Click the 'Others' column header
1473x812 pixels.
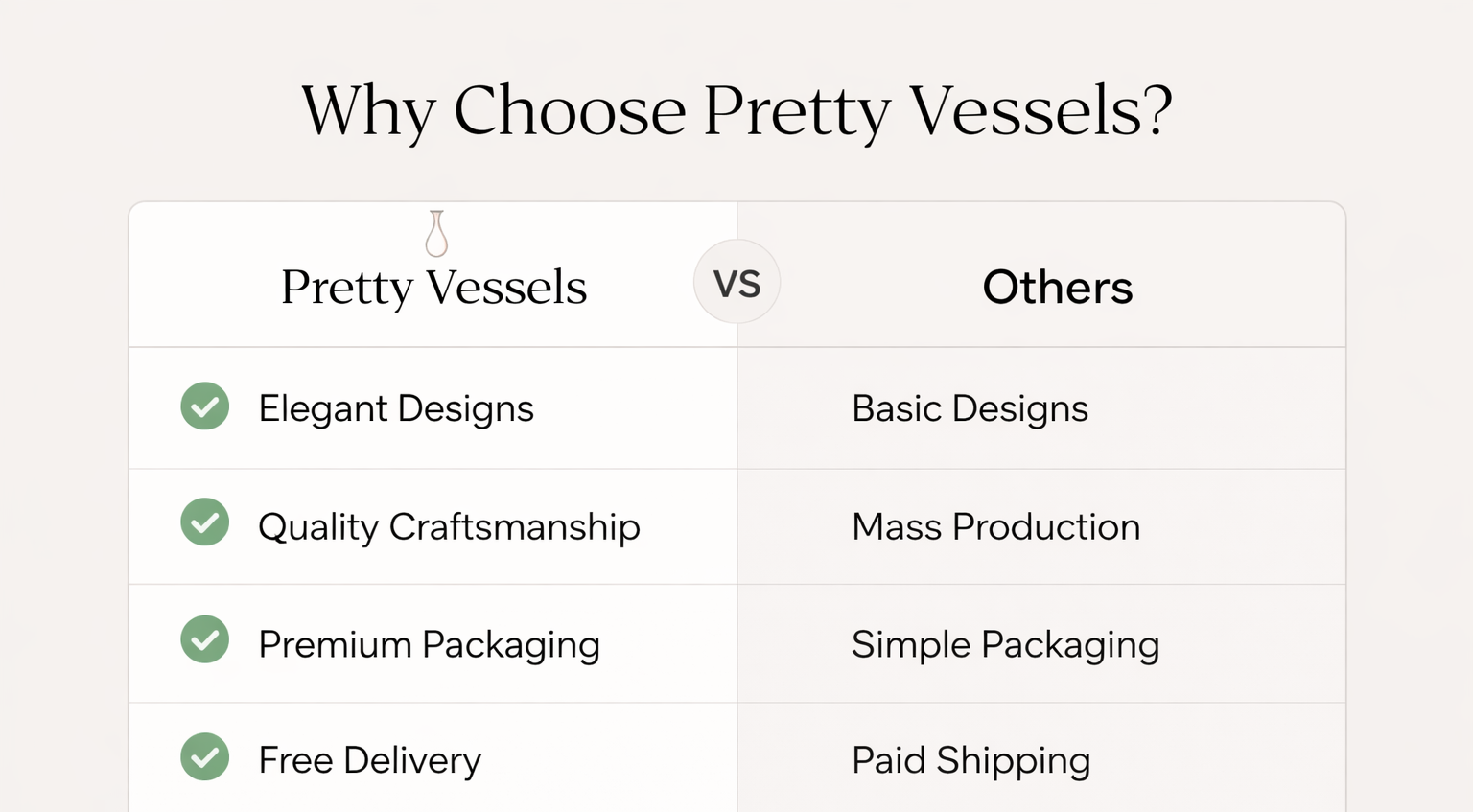tap(1058, 288)
